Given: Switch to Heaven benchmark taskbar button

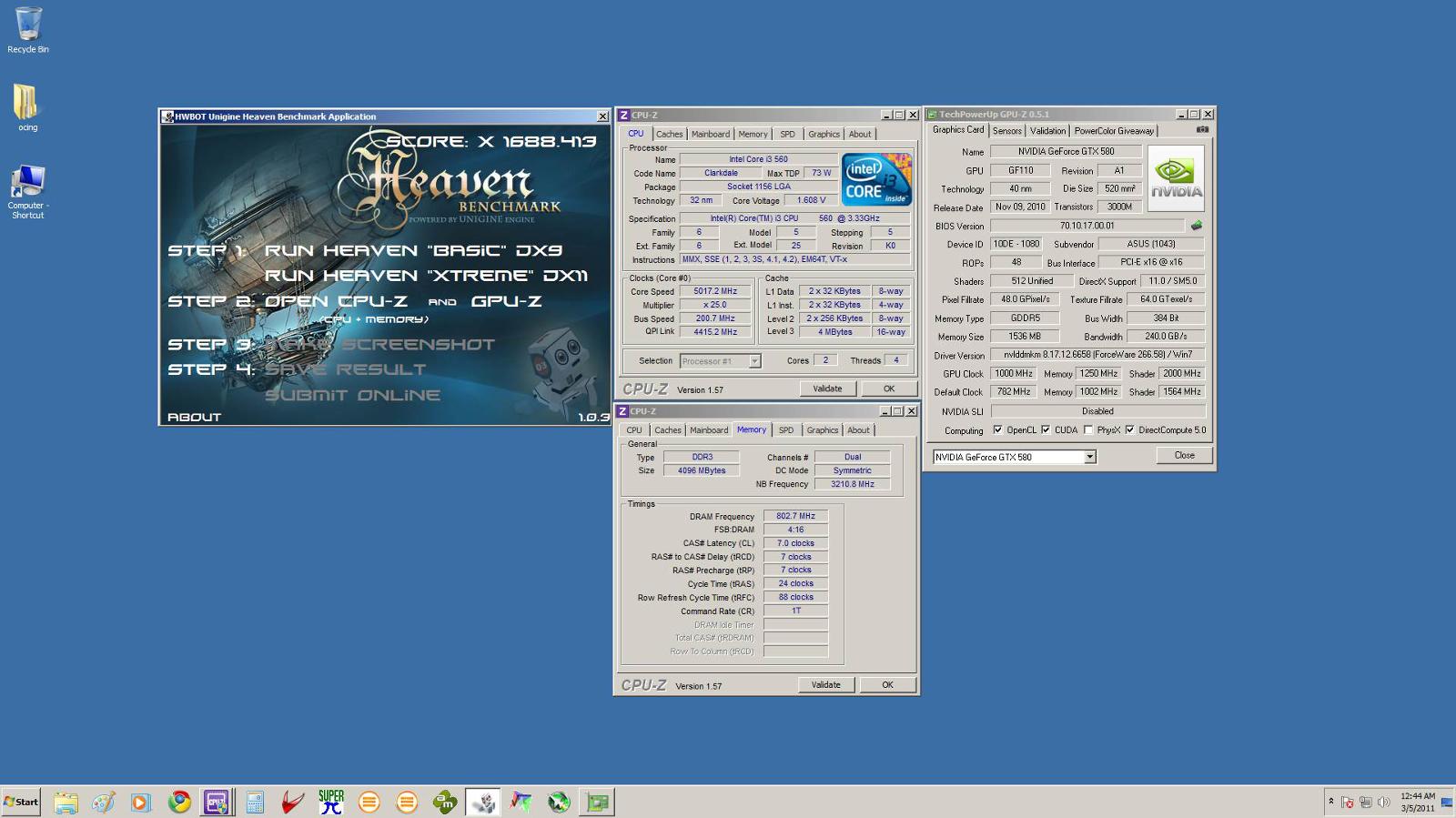Looking at the screenshot, I should tap(483, 802).
